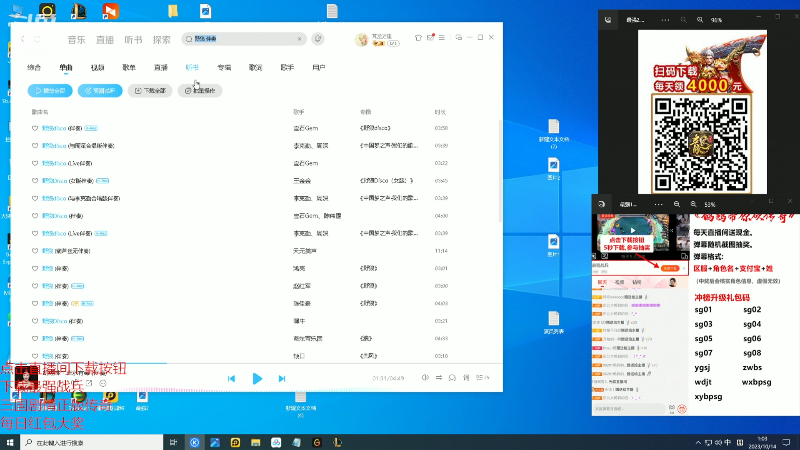
Task: Click the 批量操作 batch operation button
Action: click(x=200, y=90)
